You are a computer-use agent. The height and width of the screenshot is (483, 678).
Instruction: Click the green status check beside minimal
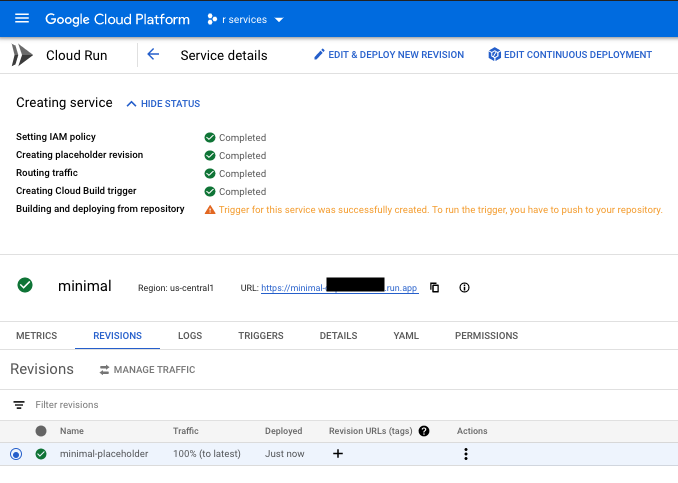[x=25, y=285]
